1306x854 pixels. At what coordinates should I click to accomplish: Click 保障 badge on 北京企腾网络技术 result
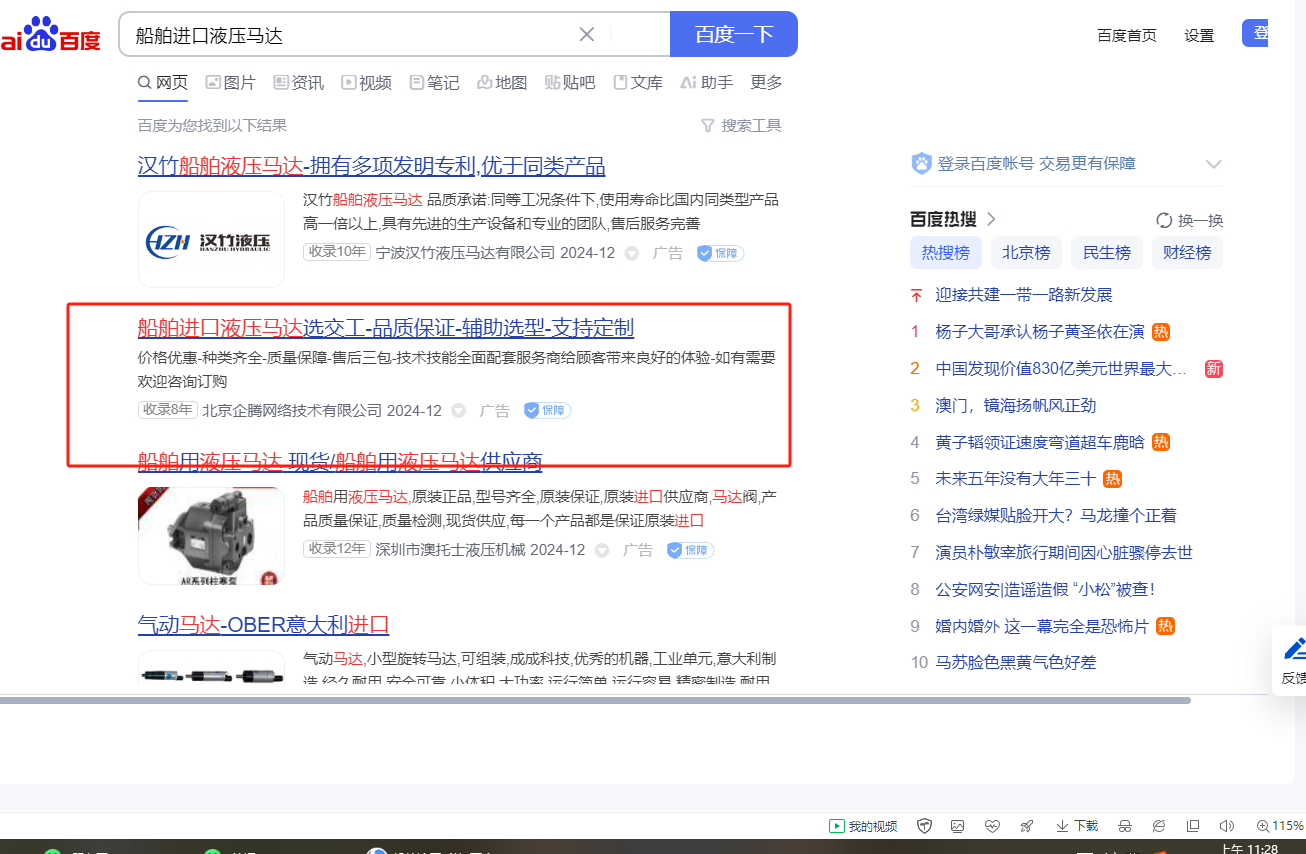coord(547,410)
